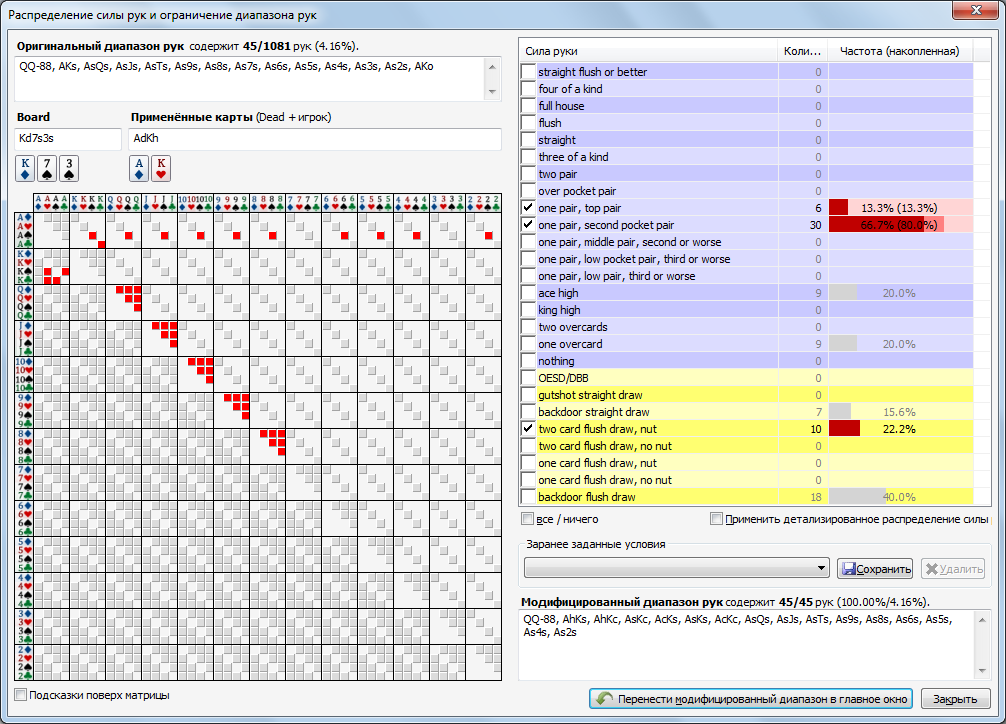Enable 'Применить детализированное распределение силы' checkbox

point(716,519)
